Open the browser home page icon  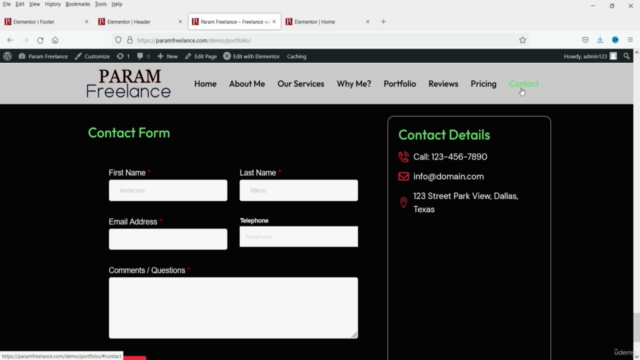pyautogui.click(x=55, y=40)
